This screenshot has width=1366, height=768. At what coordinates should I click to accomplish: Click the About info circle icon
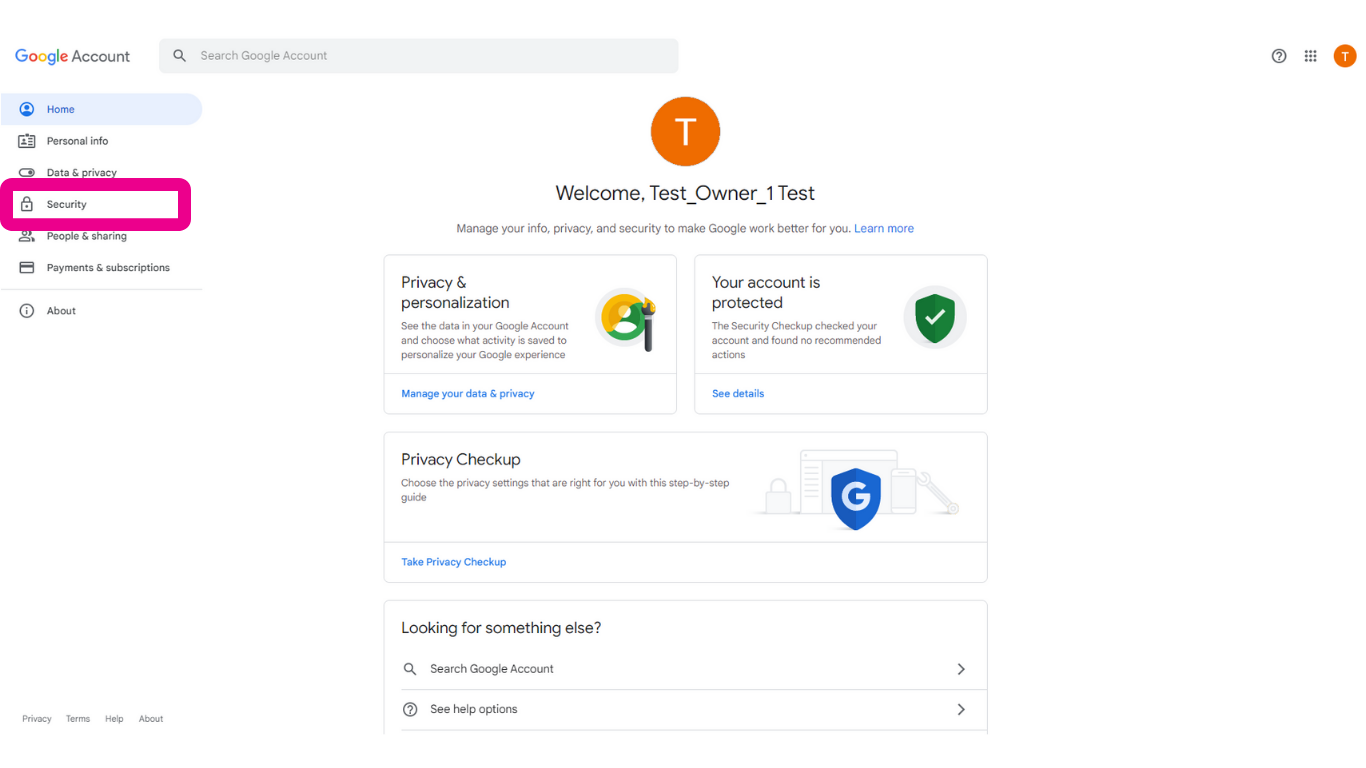pos(27,311)
